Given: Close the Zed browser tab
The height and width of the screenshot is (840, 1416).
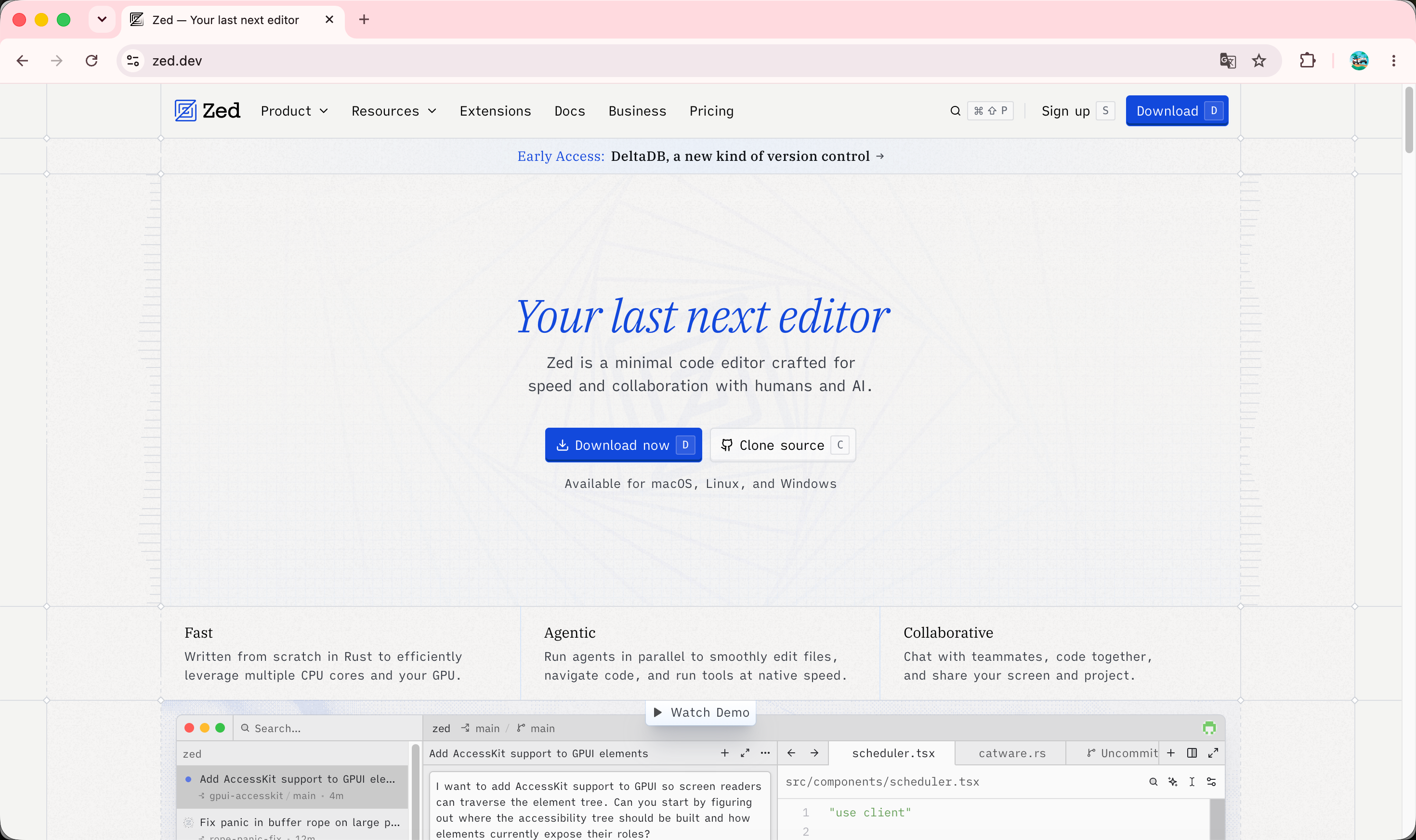Looking at the screenshot, I should click(329, 20).
